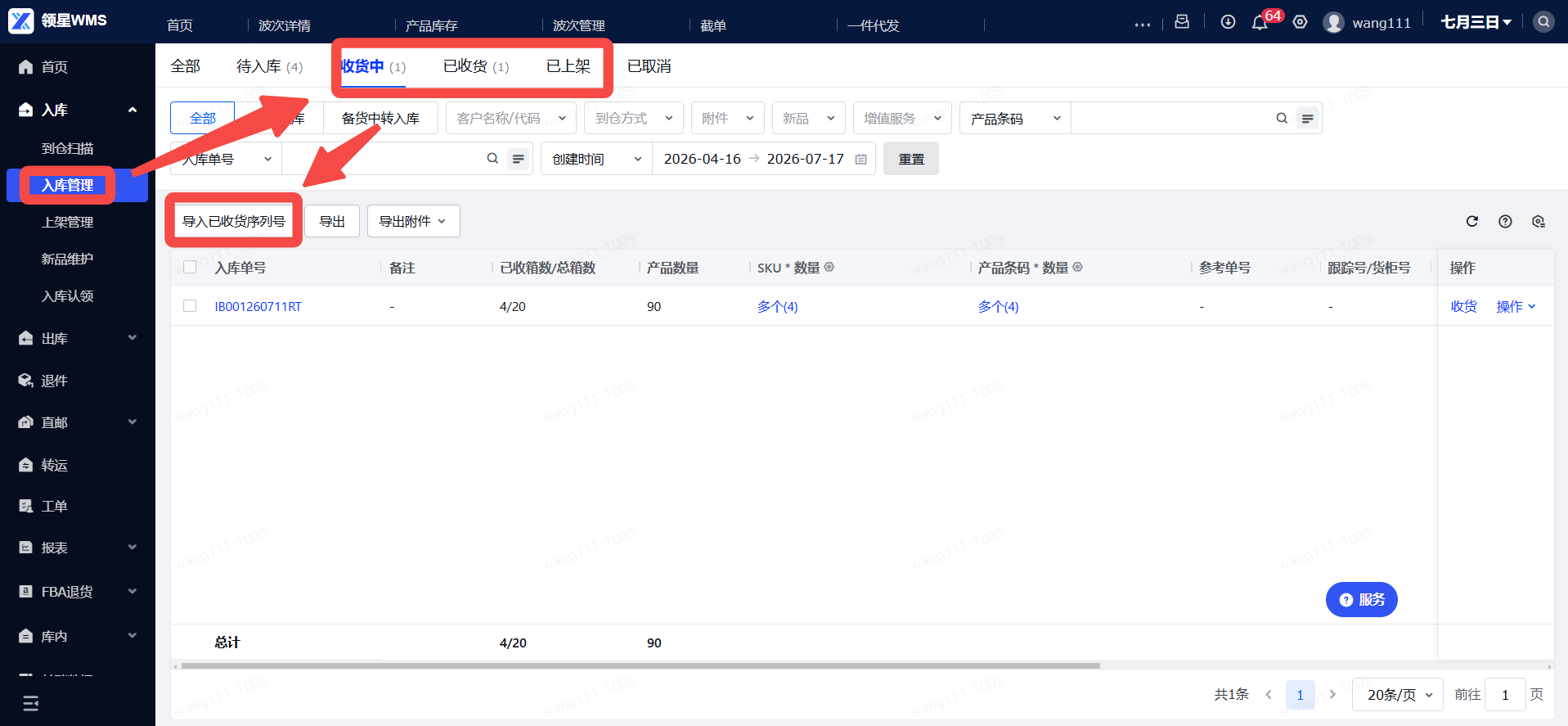Image resolution: width=1568 pixels, height=726 pixels.
Task: Open the 导出附件 dropdown button
Action: point(414,221)
